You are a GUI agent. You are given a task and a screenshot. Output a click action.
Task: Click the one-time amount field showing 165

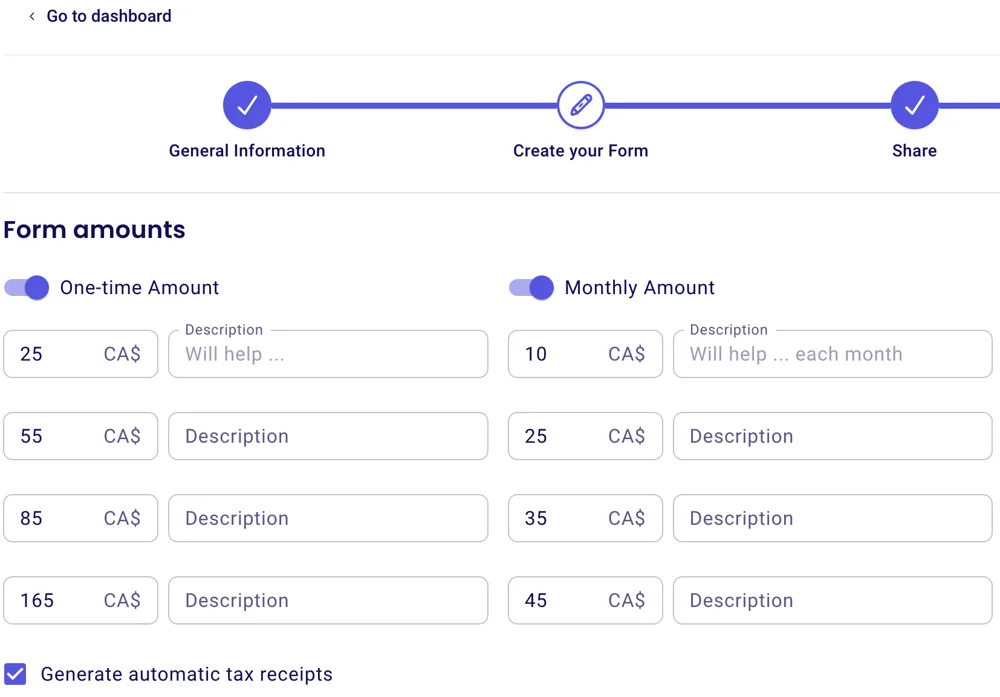pyautogui.click(x=80, y=601)
